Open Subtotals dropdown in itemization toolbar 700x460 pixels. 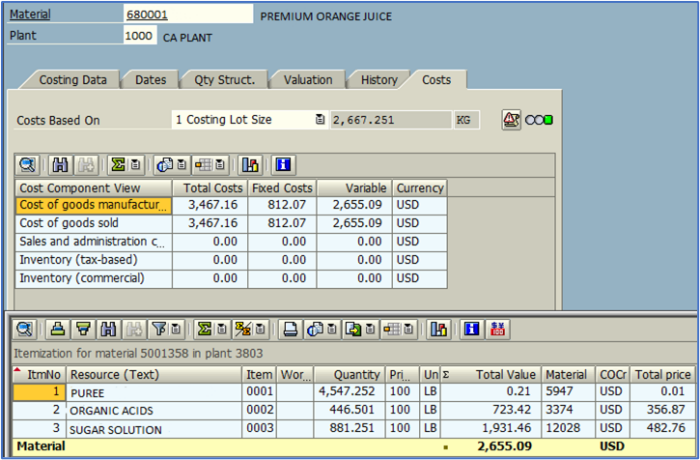pyautogui.click(x=260, y=330)
